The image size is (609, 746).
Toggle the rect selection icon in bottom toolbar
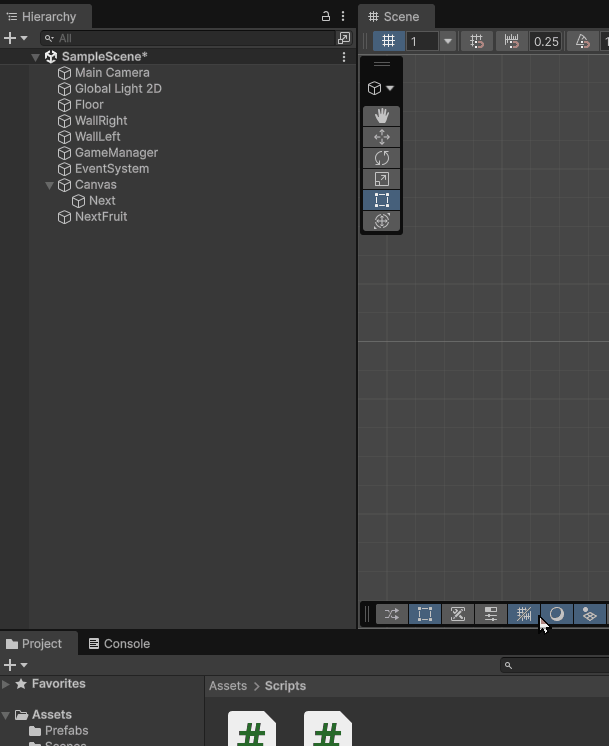point(425,614)
